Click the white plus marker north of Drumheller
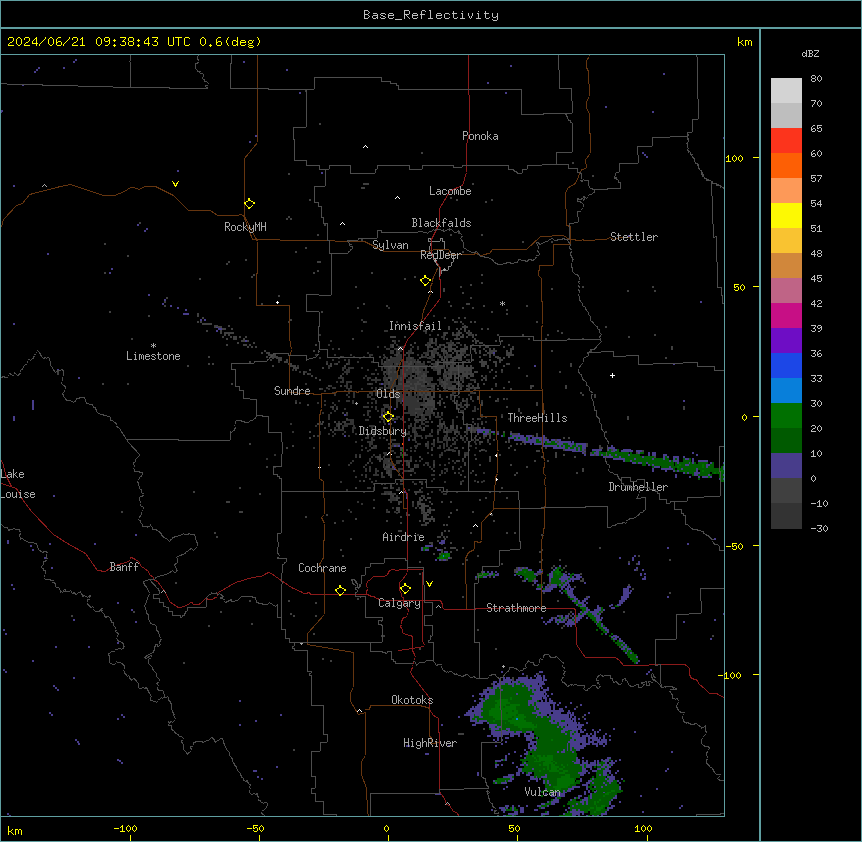Viewport: 862px width, 842px height. pos(612,375)
